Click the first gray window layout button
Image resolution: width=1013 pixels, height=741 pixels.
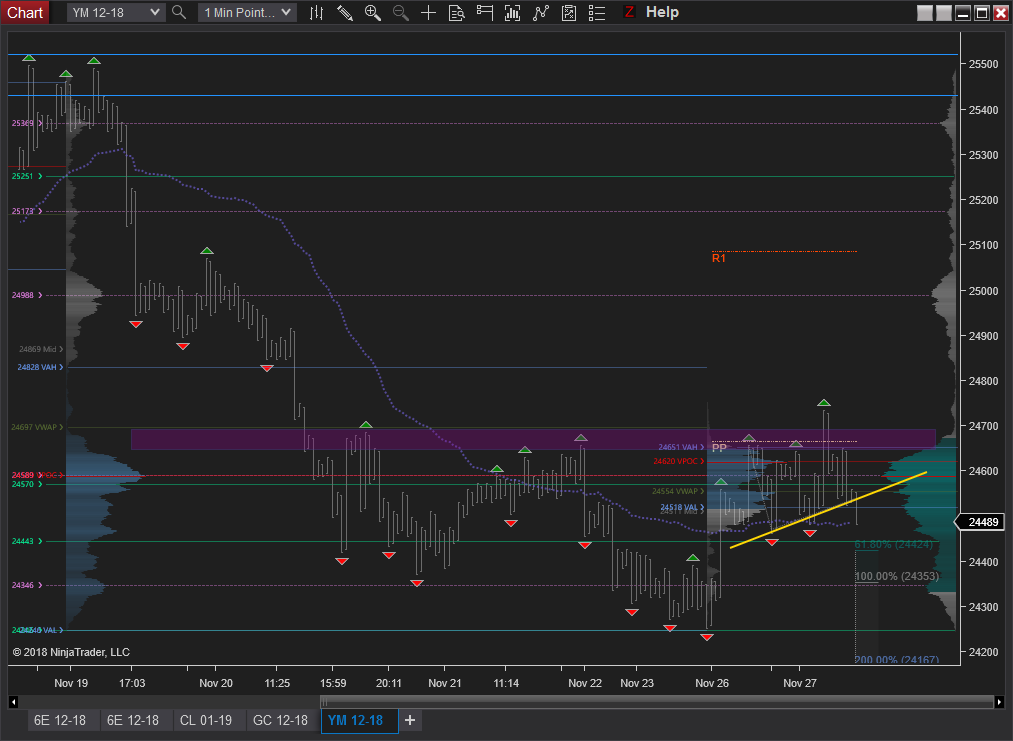coord(925,13)
